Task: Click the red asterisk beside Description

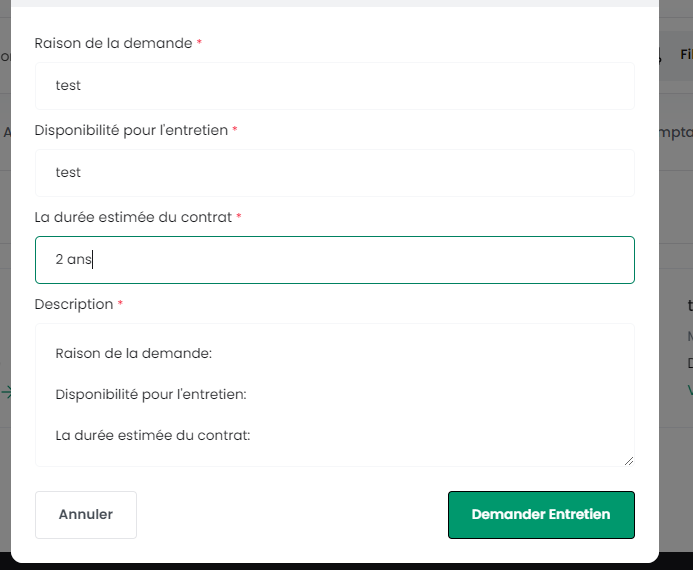Action: (120, 303)
